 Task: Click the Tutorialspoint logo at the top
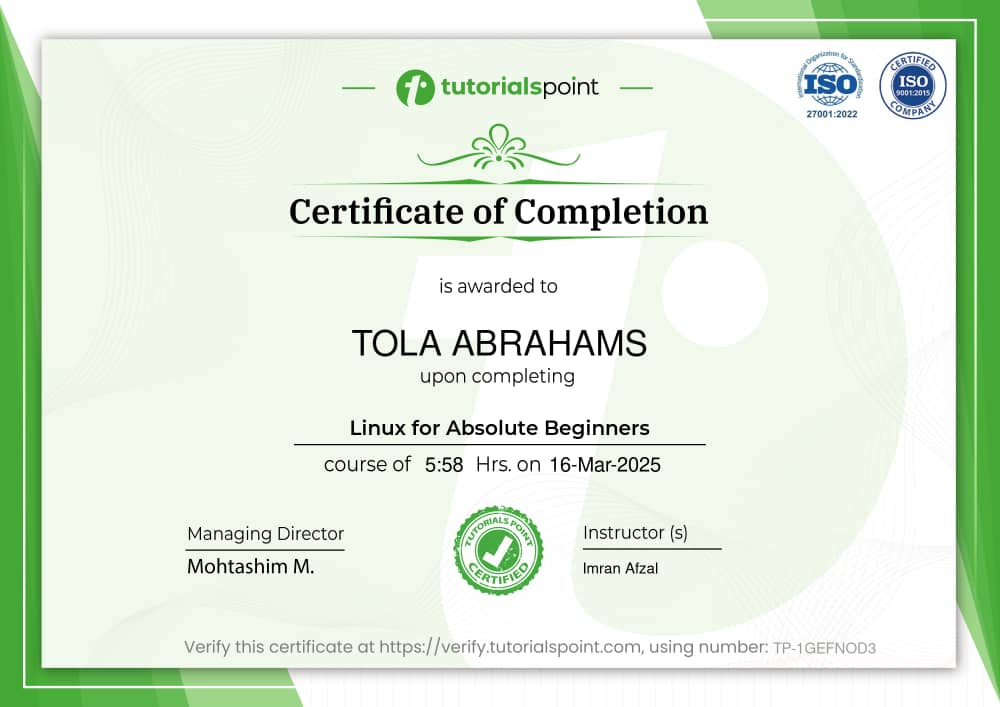tap(498, 87)
